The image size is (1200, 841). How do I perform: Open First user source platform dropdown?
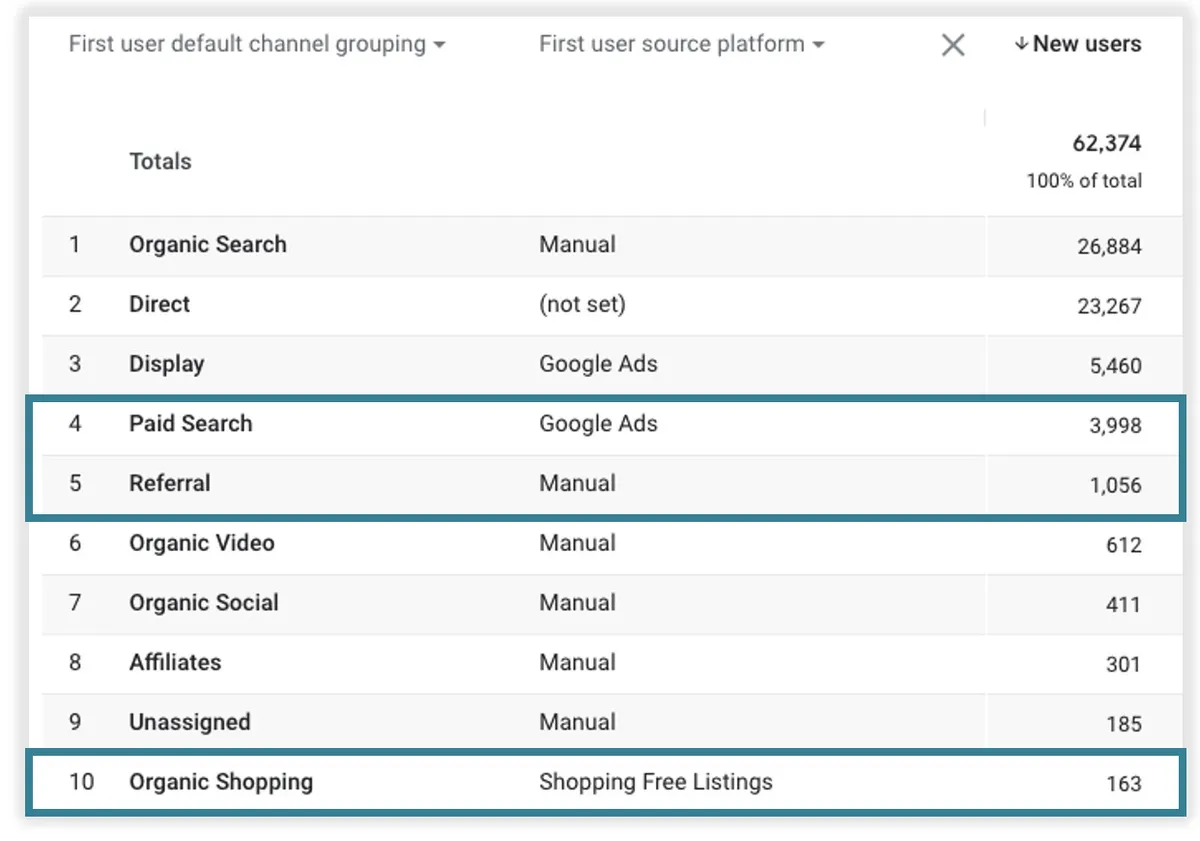click(681, 45)
